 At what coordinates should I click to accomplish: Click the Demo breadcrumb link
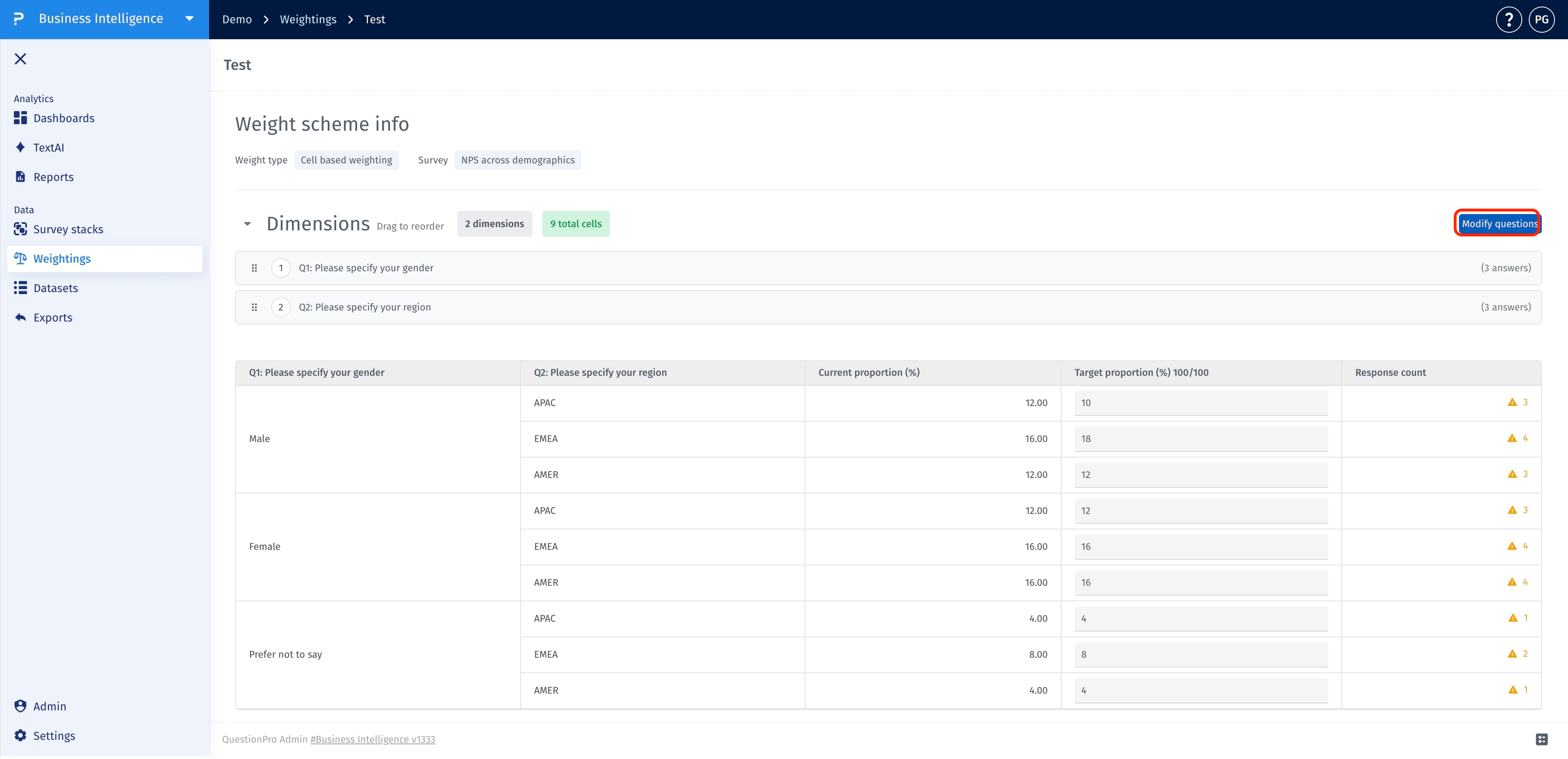237,20
